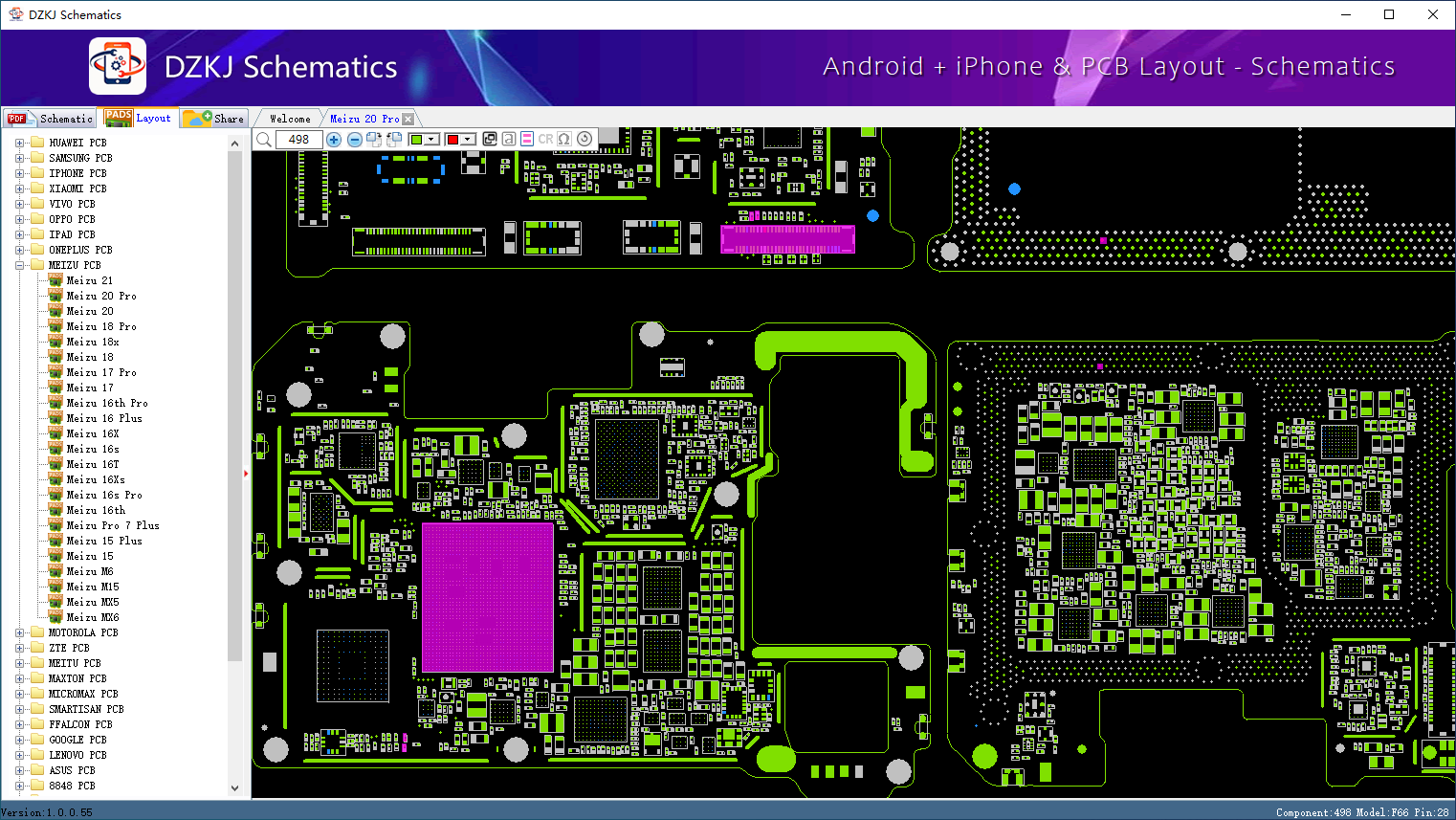Screen dimensions: 1456x820
Task: Open Meizu 16 Plus layout file
Action: 104,418
